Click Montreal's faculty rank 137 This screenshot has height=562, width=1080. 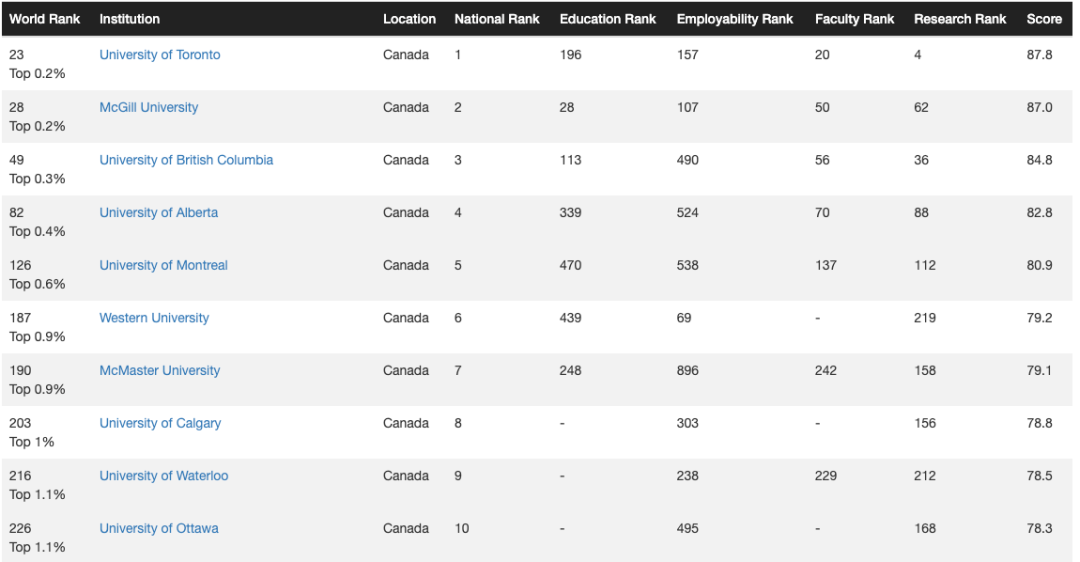(x=826, y=265)
